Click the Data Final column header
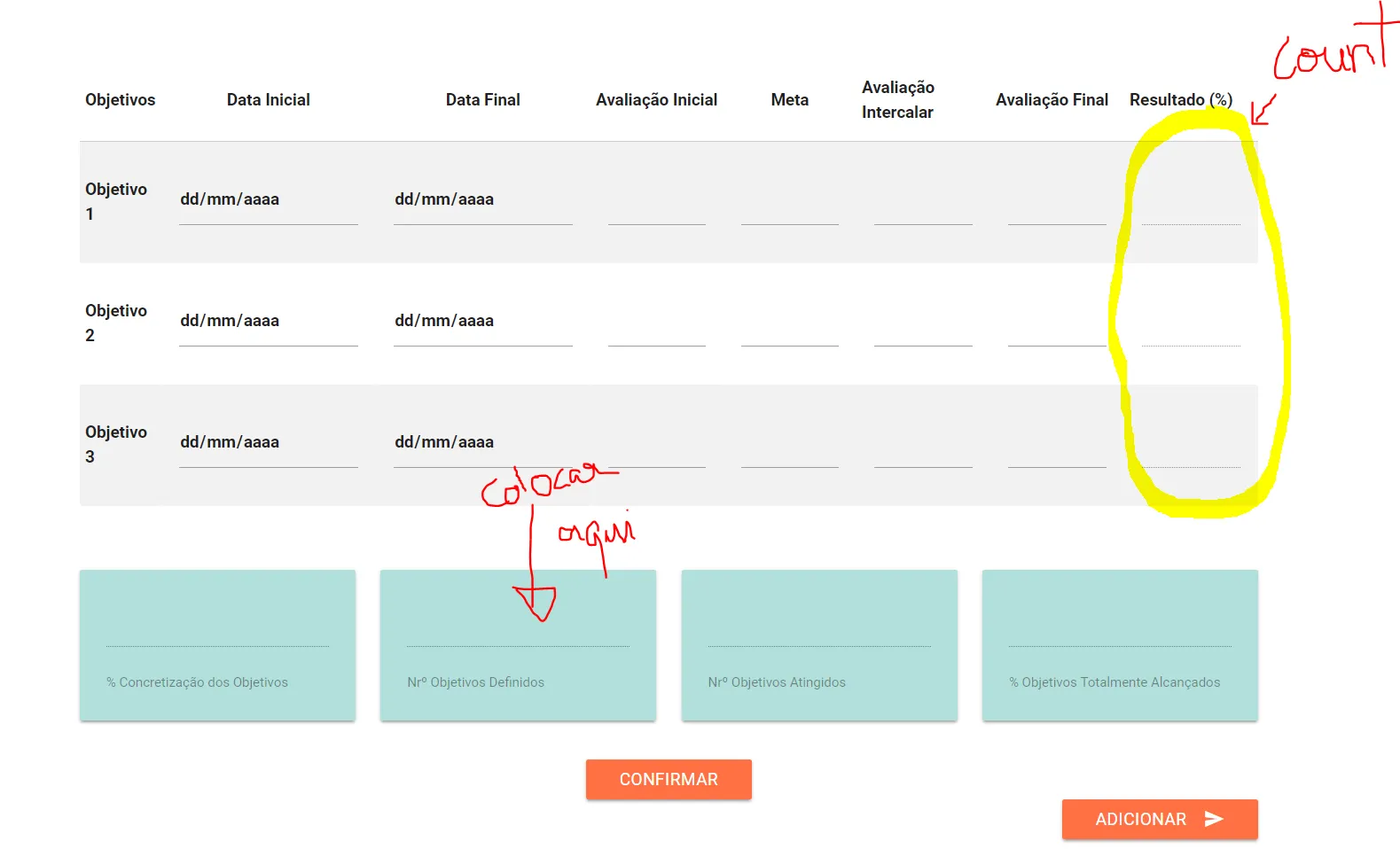This screenshot has width=1400, height=849. click(483, 100)
